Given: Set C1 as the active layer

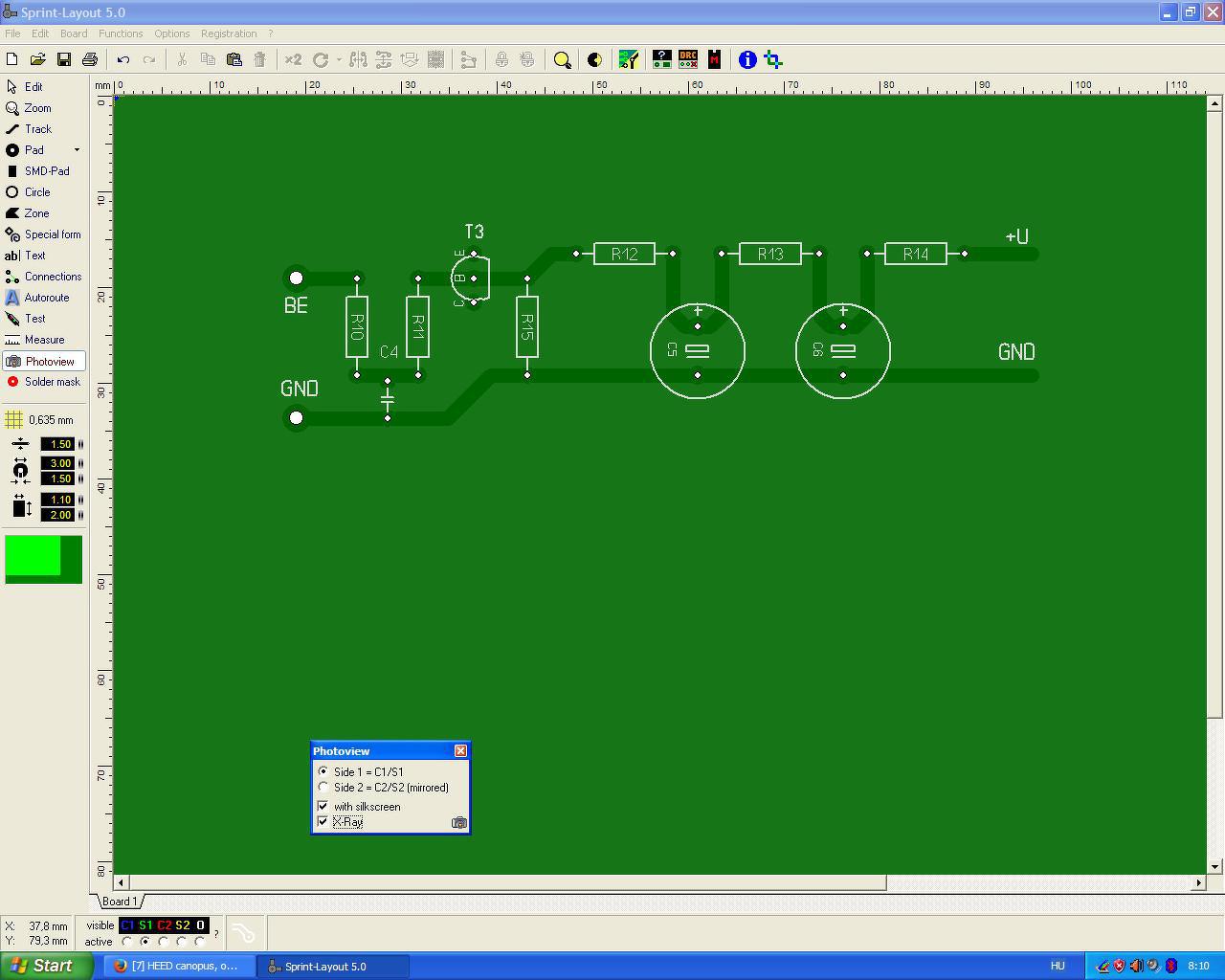Looking at the screenshot, I should coord(127,942).
